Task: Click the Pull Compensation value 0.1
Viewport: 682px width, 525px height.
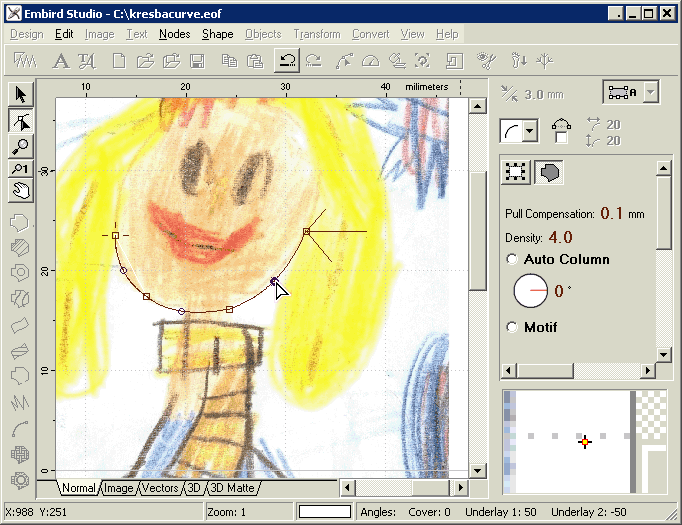Action: (611, 213)
